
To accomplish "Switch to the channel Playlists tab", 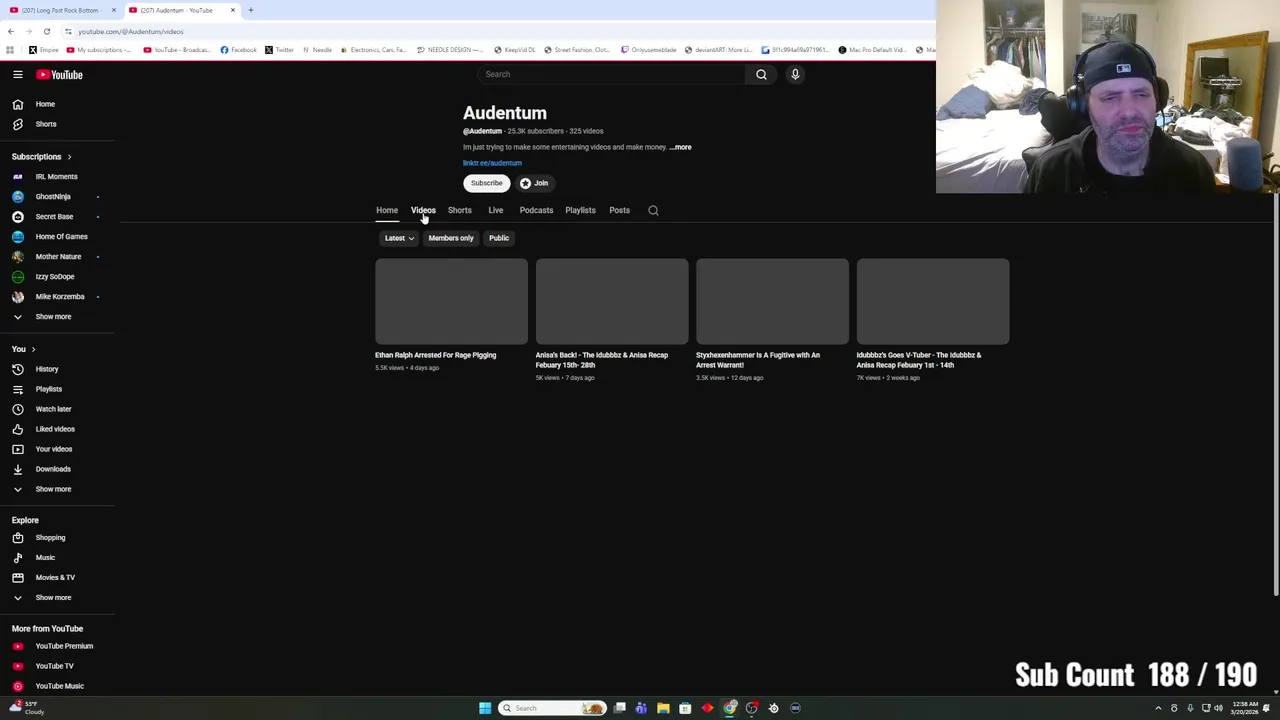I will coord(580,210).
